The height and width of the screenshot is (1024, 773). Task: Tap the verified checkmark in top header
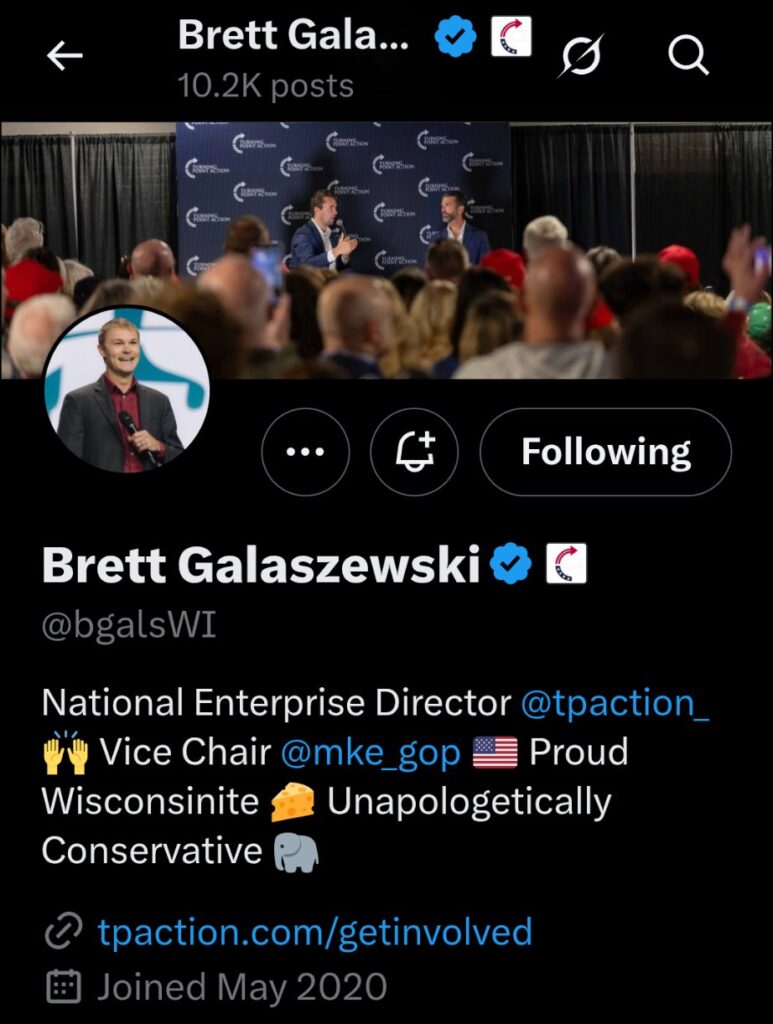coord(455,37)
